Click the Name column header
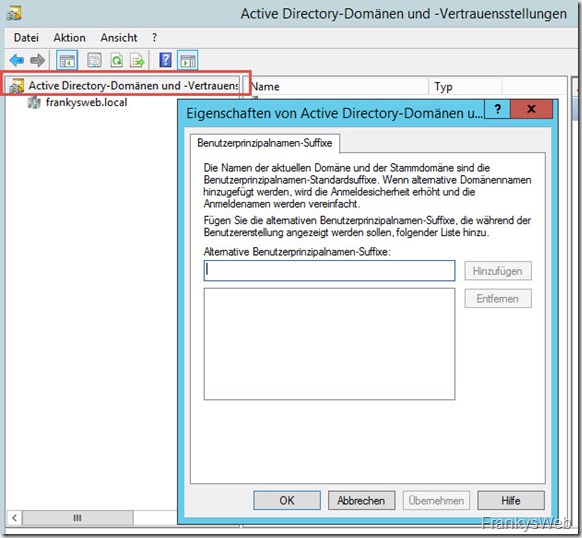This screenshot has width=582, height=538. [x=338, y=87]
